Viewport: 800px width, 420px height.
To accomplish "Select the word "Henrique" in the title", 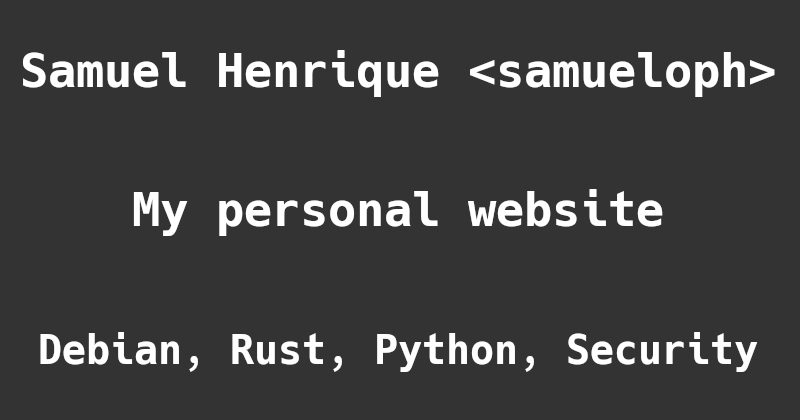I will pyautogui.click(x=329, y=72).
